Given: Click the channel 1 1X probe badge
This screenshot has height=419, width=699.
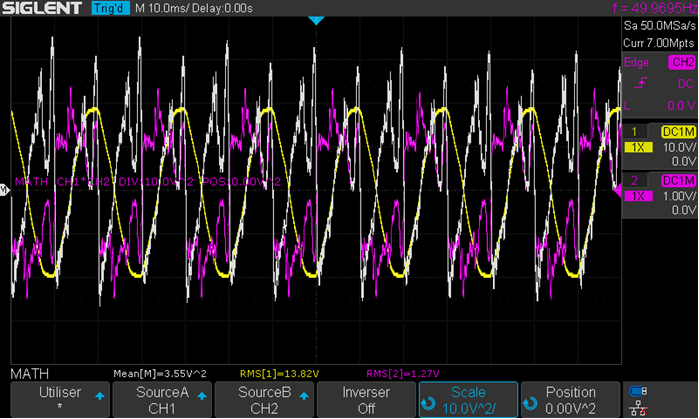Looking at the screenshot, I should pos(638,148).
